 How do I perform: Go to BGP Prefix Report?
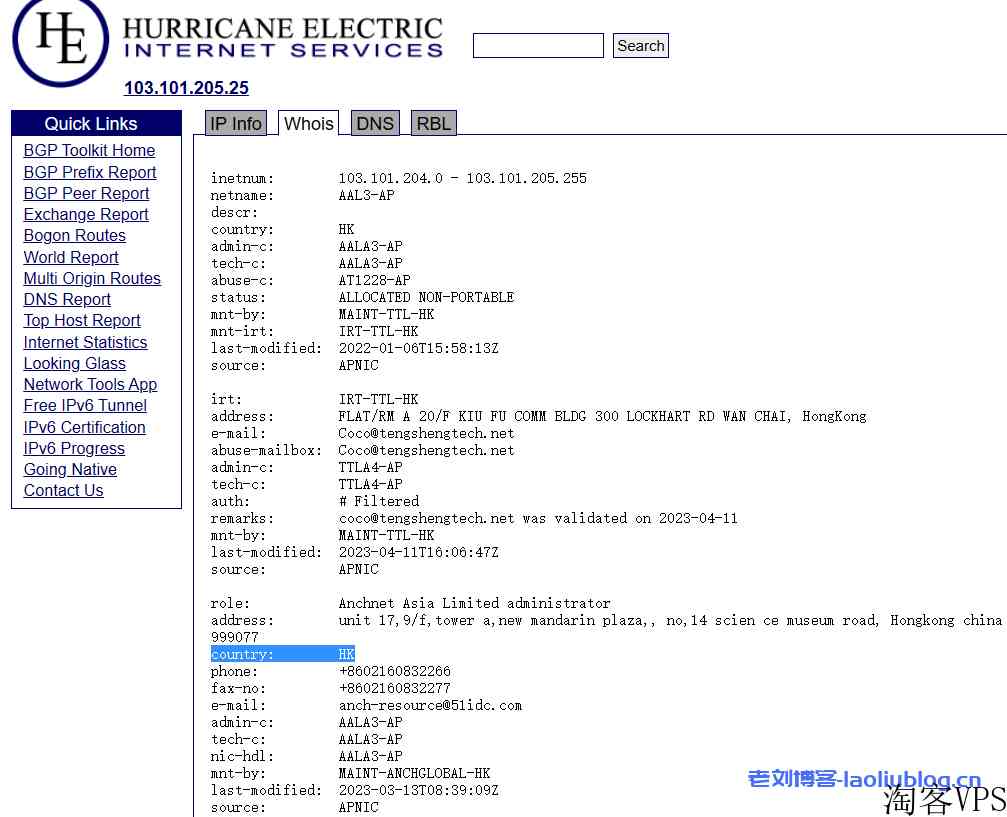coord(90,172)
